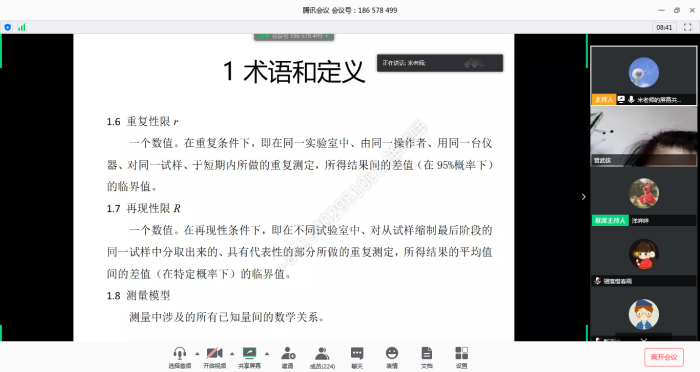The height and width of the screenshot is (372, 700).
Task: Click the meeting ID pill above slide
Action: [294, 36]
